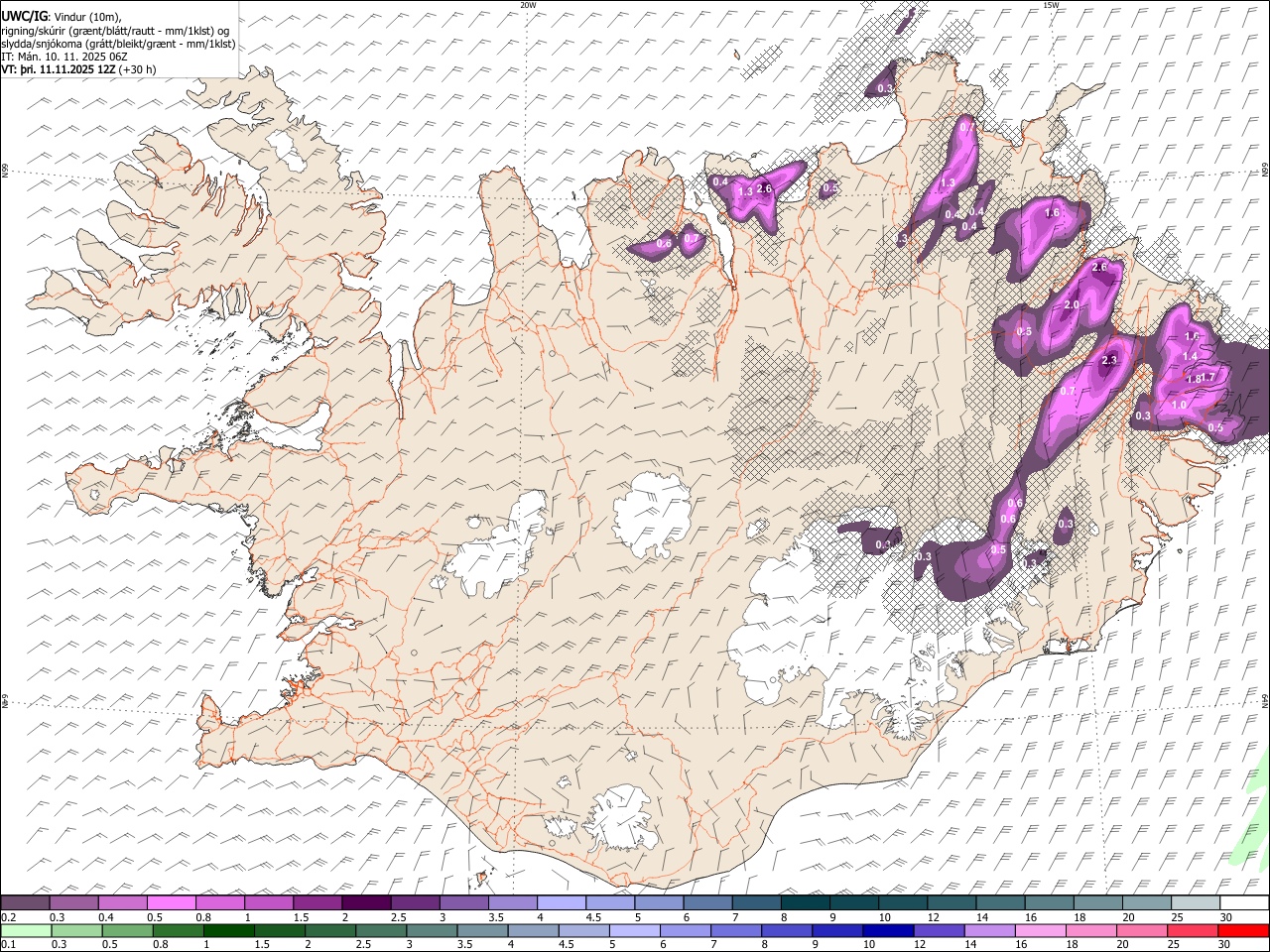Pick bottom-row pink swatch between 18 and 20
The width and height of the screenshot is (1270, 952).
click(x=1090, y=931)
